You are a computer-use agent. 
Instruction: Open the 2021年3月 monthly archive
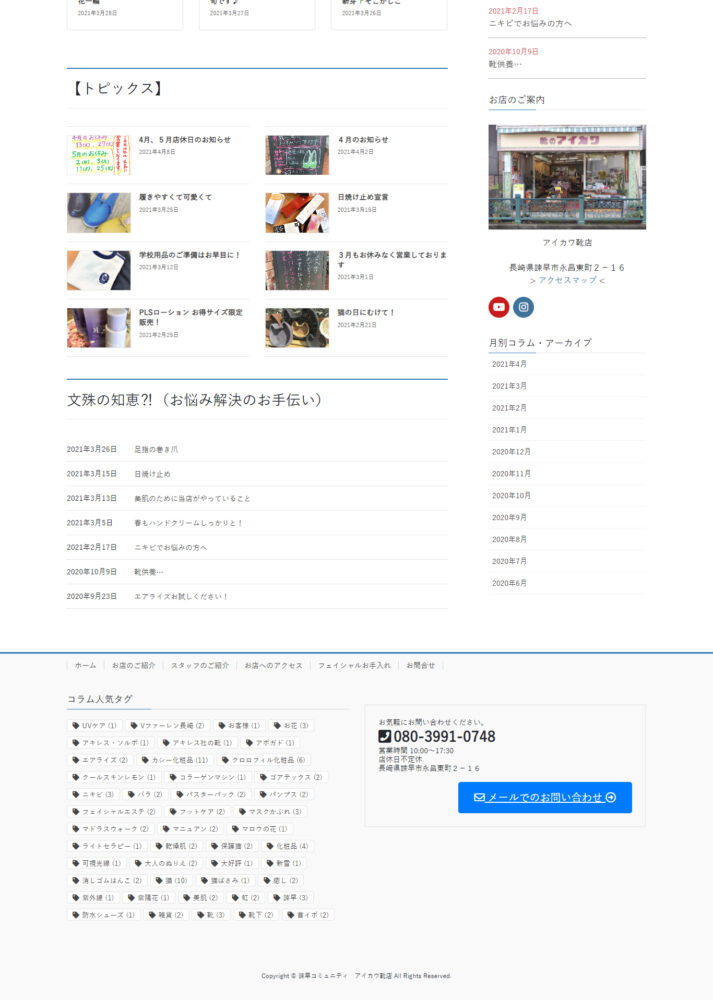click(509, 386)
